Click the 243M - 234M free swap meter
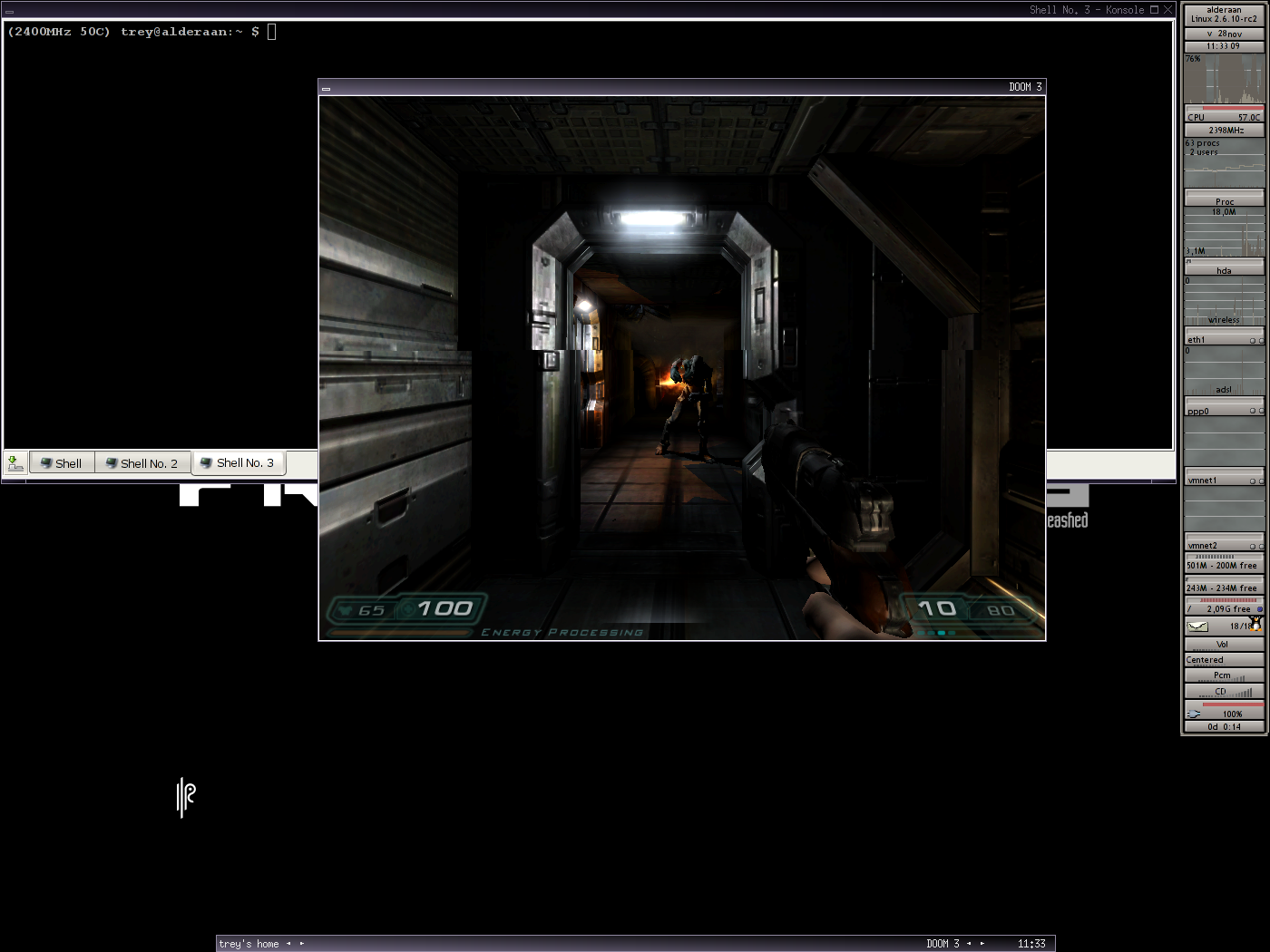Screen dimensions: 1270x952 click(1224, 586)
